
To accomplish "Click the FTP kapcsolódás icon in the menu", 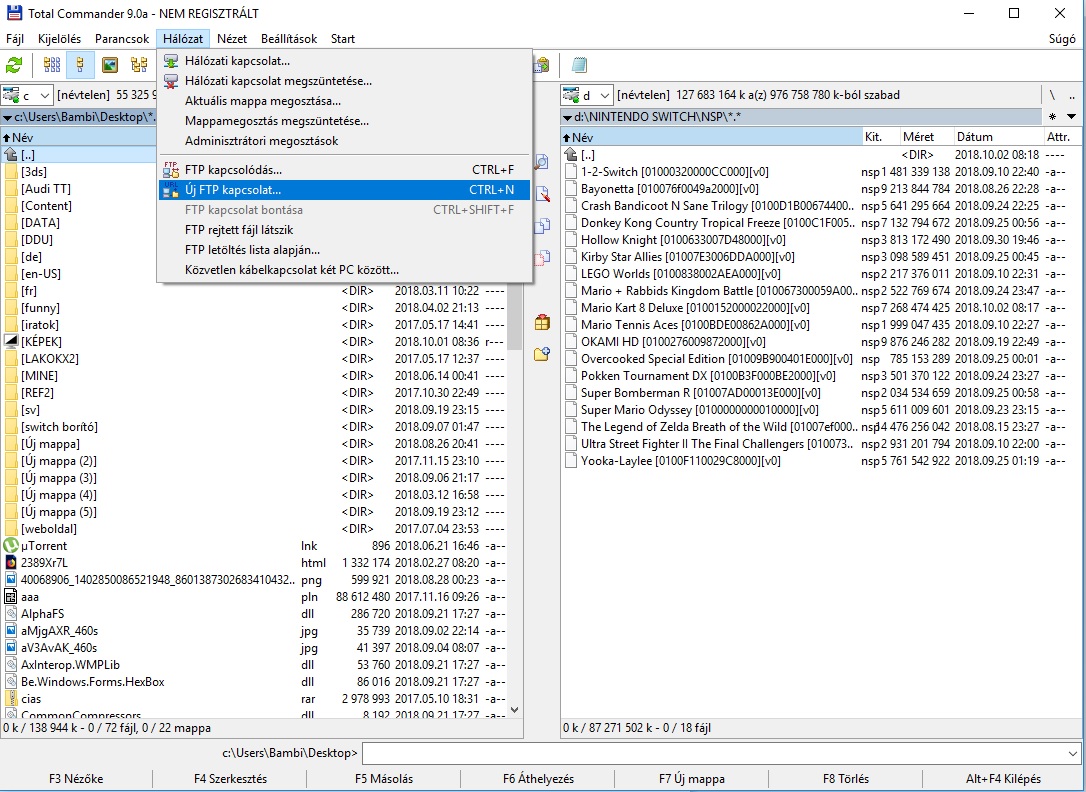I will pos(170,170).
